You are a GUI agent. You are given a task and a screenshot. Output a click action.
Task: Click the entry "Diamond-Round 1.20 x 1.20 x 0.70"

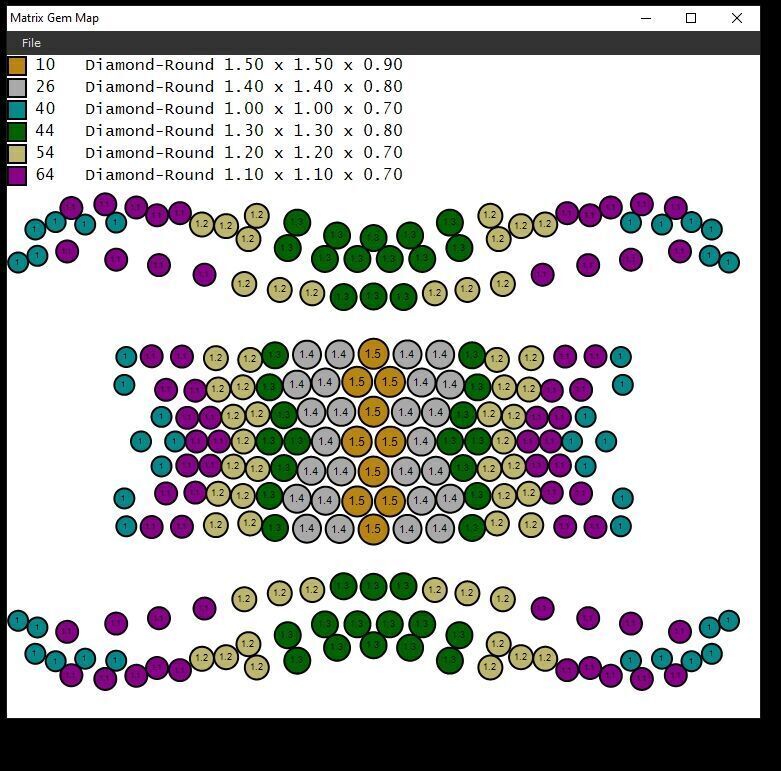click(x=244, y=152)
